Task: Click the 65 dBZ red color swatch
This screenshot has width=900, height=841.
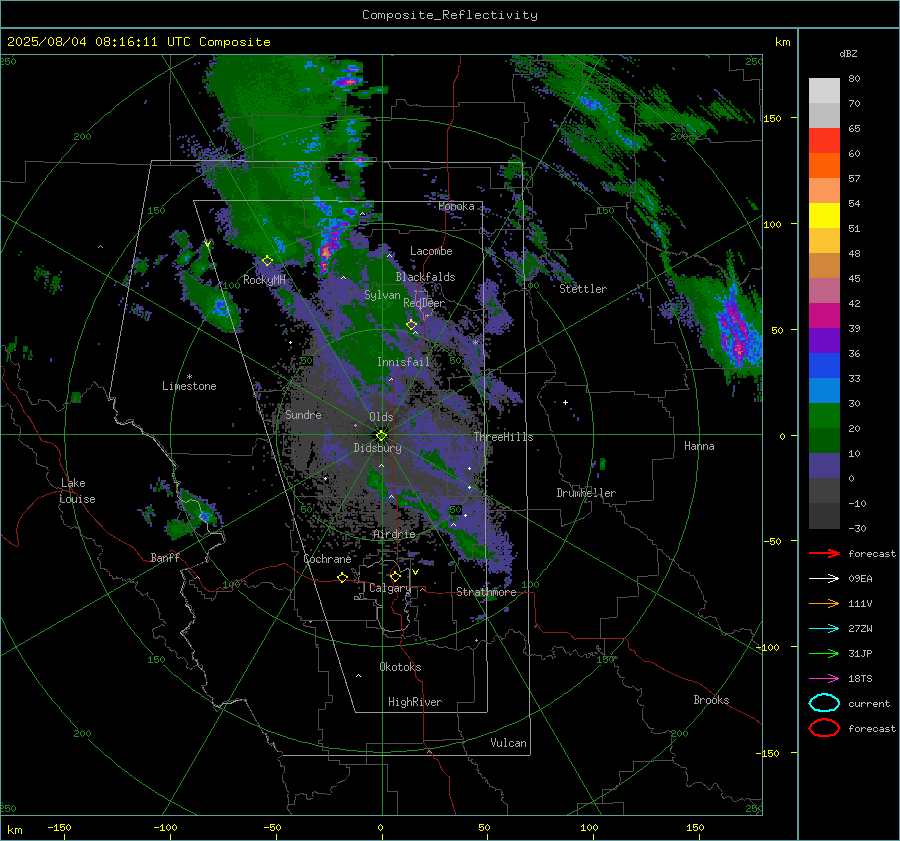Action: (x=824, y=141)
